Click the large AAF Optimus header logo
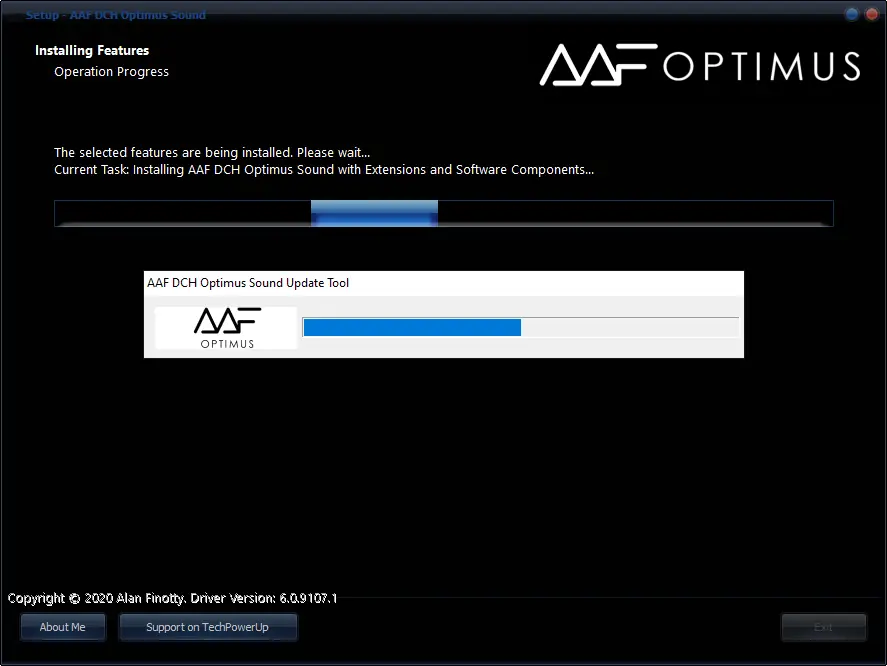The width and height of the screenshot is (887, 666). [x=700, y=65]
